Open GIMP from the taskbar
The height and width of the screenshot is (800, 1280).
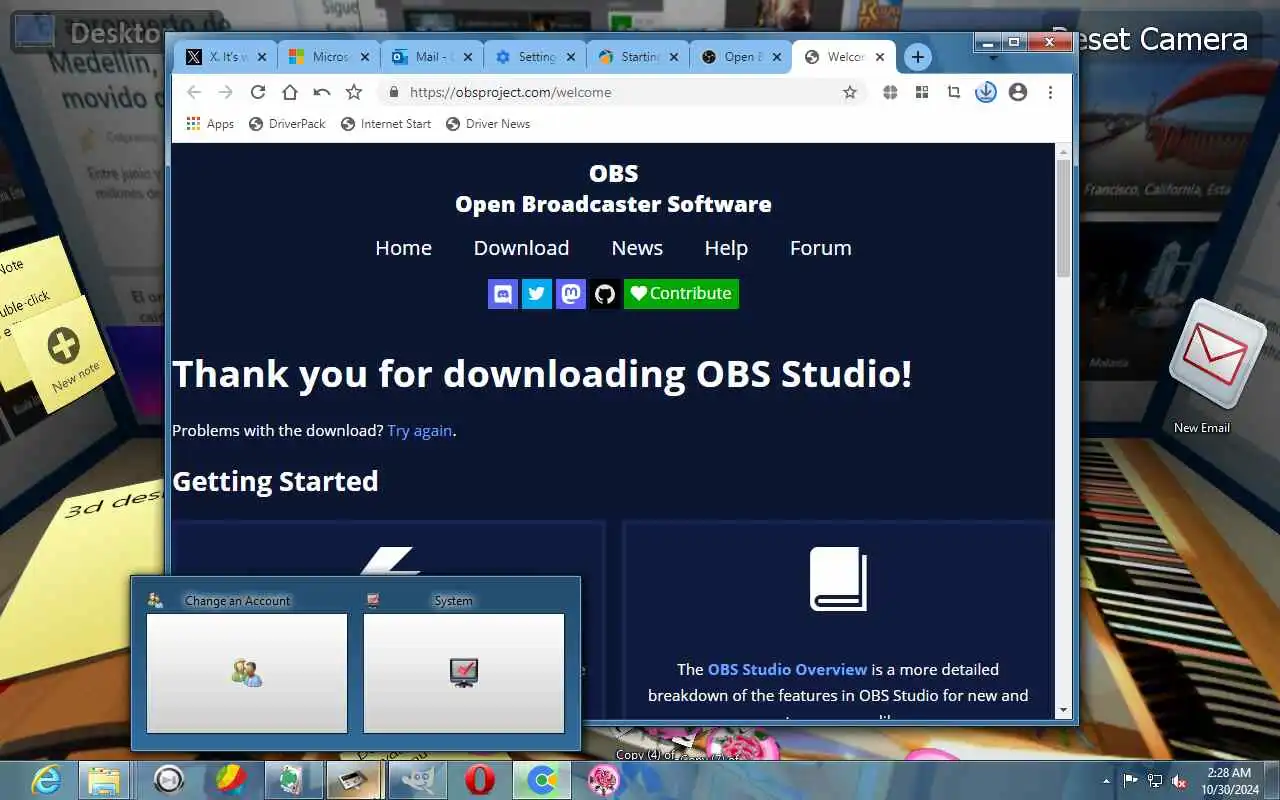point(417,780)
